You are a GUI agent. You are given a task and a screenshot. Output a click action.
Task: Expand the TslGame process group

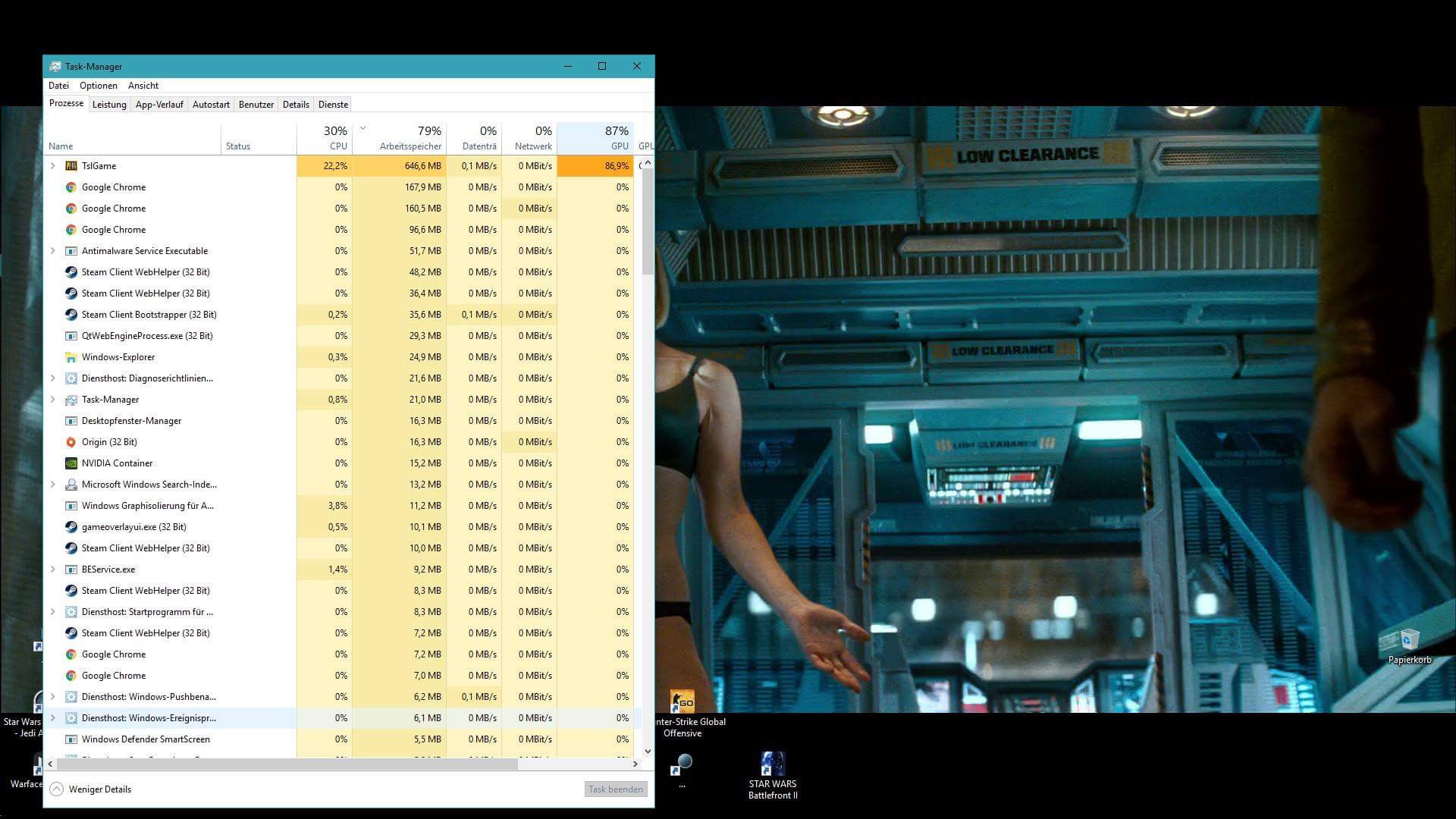pos(53,166)
